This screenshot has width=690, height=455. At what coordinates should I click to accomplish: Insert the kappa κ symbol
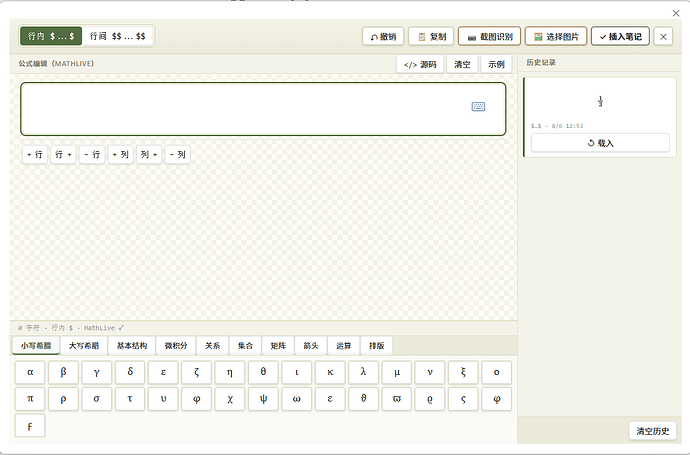tap(330, 372)
